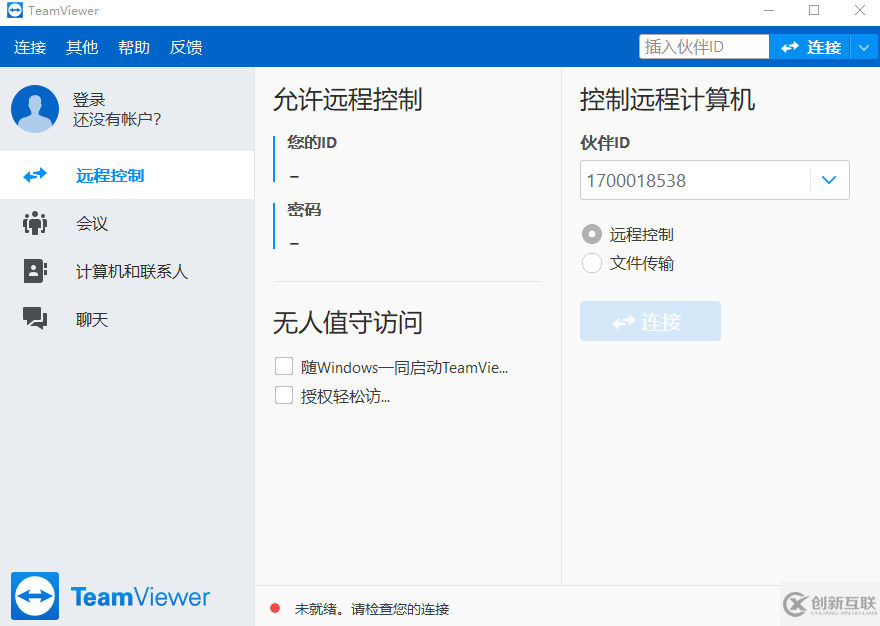
Task: Select the 远程控制 radio button
Action: [x=592, y=234]
